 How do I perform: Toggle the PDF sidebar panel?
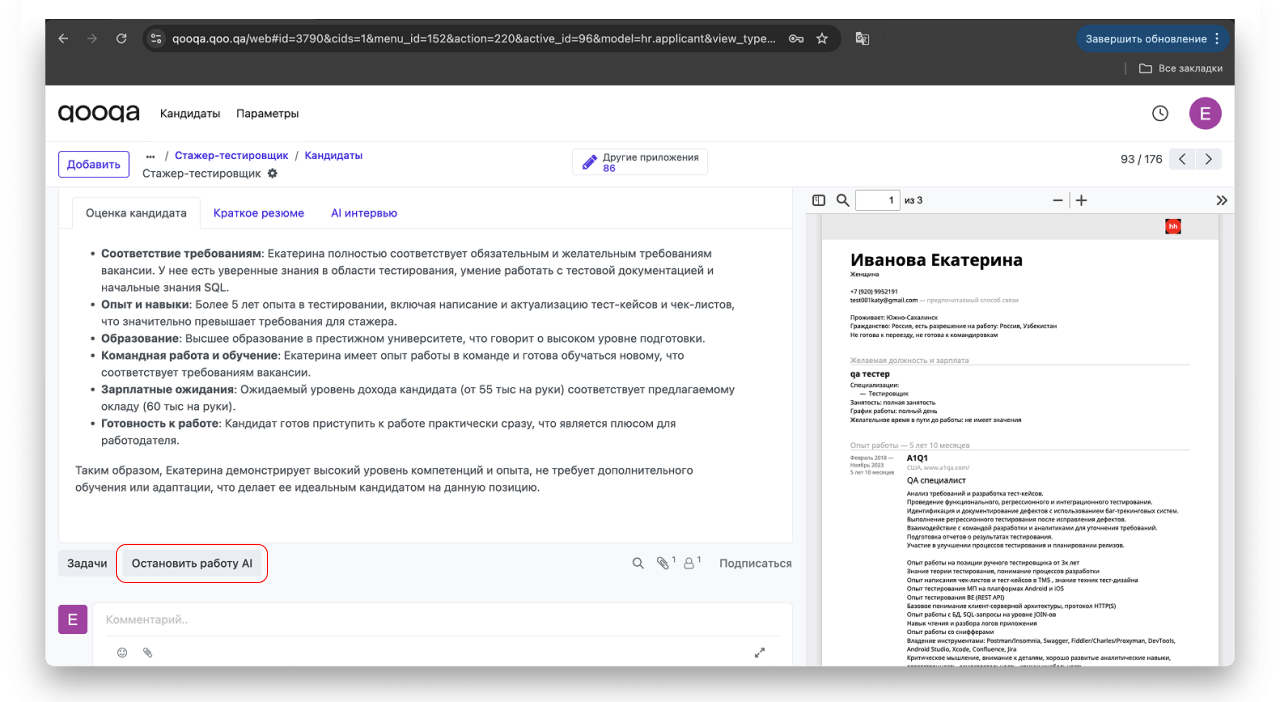pyautogui.click(x=819, y=200)
